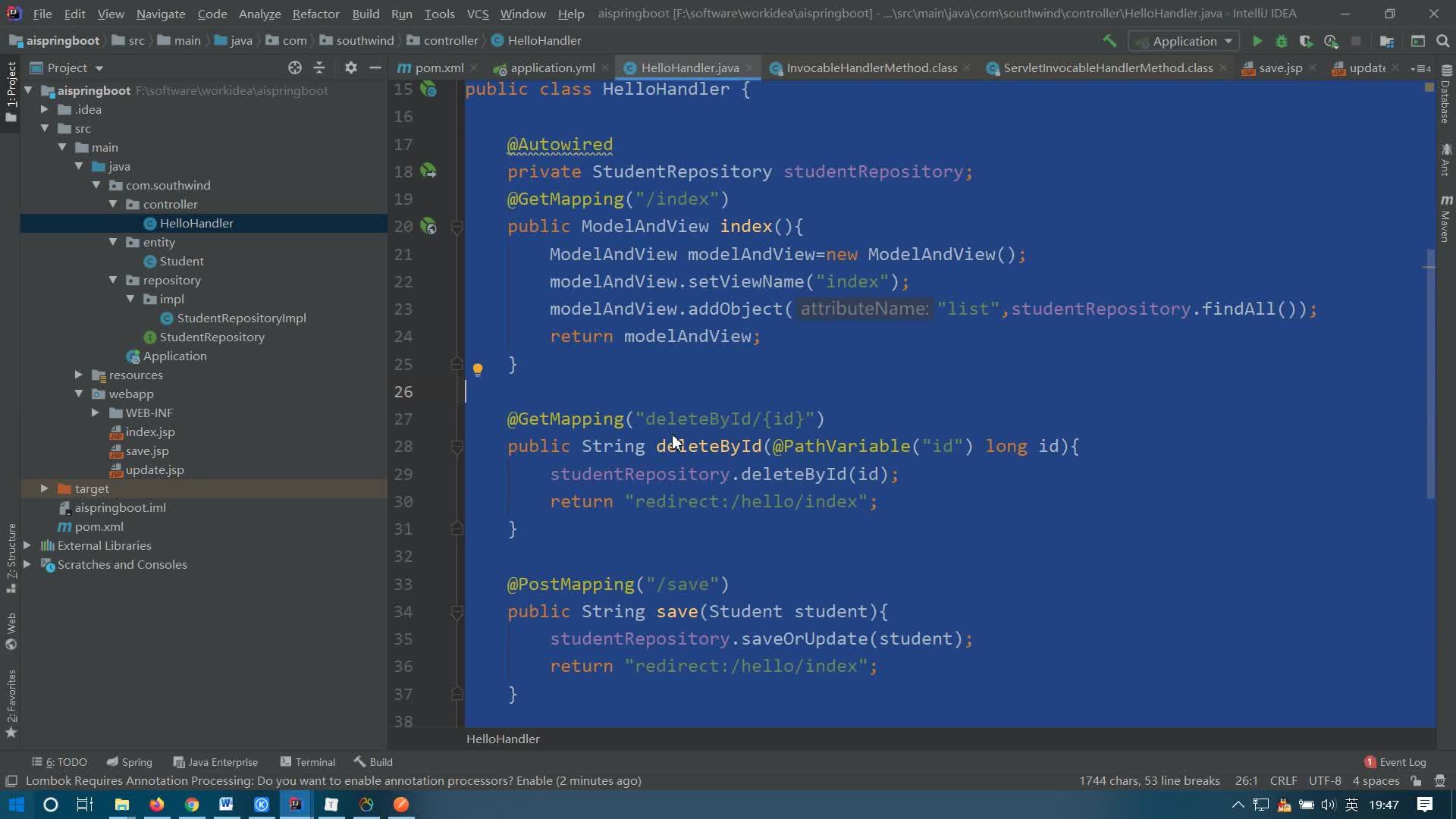Click the southwind breadcrumb in the navigation bar
The width and height of the screenshot is (1456, 819).
tap(356, 40)
